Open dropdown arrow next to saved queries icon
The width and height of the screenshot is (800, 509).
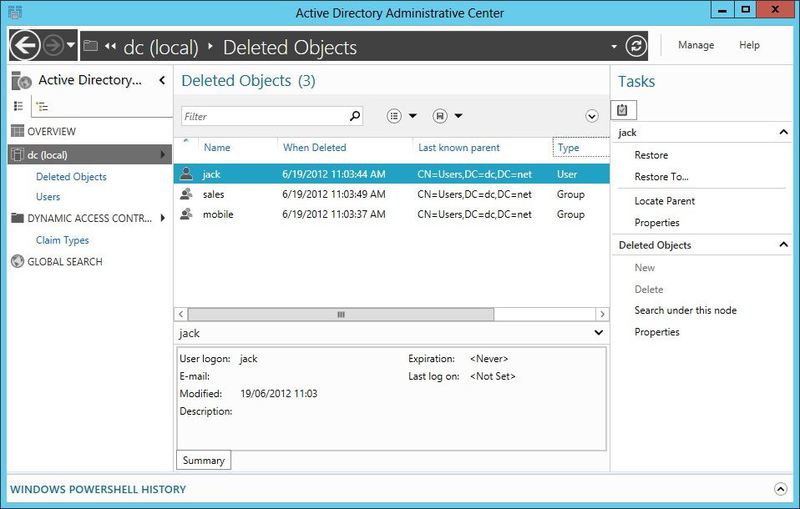click(x=459, y=116)
